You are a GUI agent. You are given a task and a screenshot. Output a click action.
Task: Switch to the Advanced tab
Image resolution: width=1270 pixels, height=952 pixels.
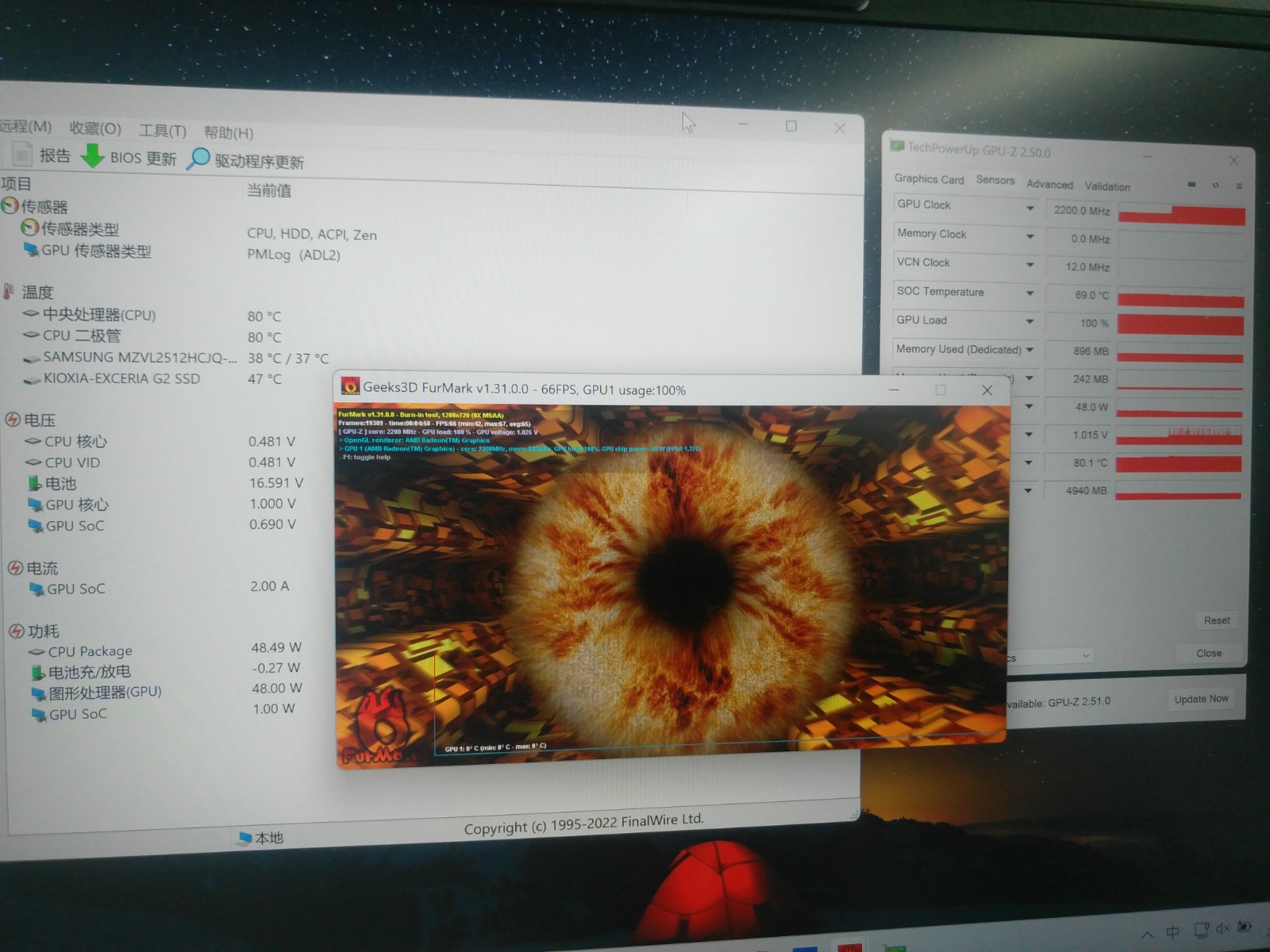[x=1049, y=184]
